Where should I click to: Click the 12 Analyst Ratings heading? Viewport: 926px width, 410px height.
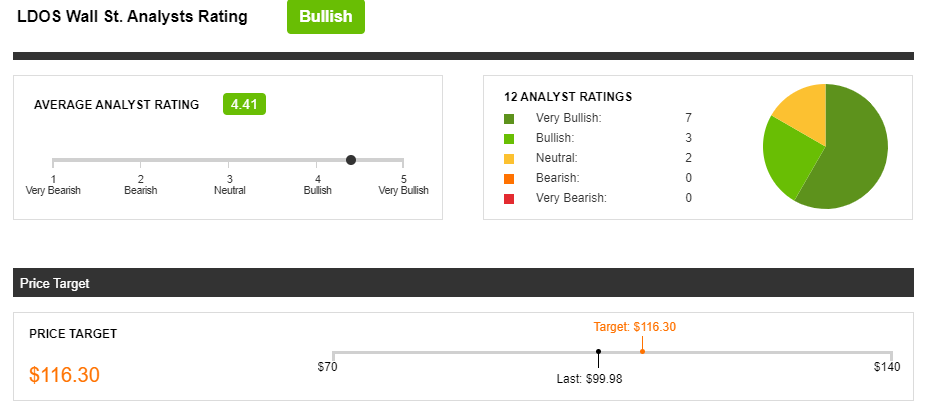pos(568,97)
